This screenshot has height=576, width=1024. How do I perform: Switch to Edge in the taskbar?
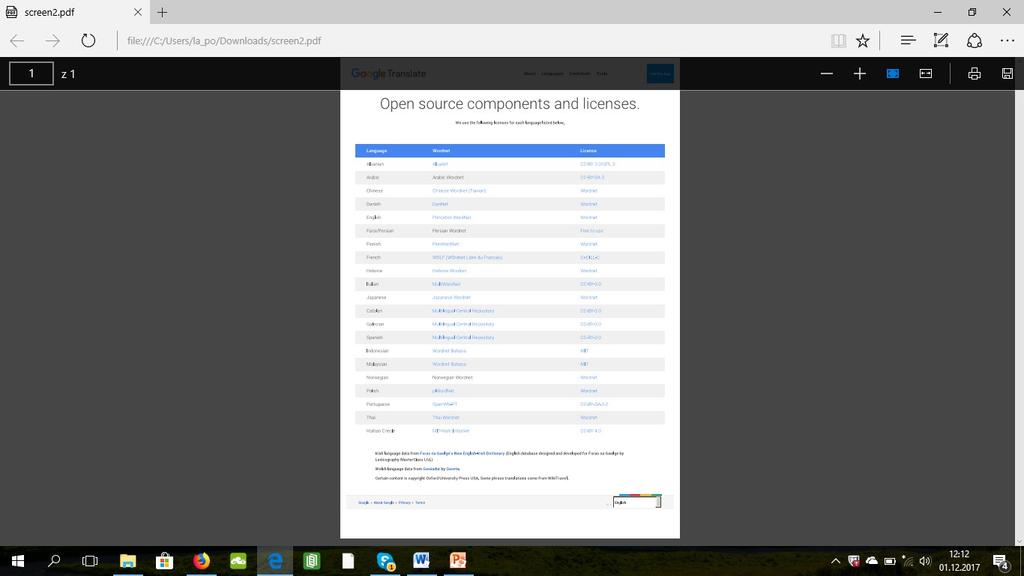[275, 561]
